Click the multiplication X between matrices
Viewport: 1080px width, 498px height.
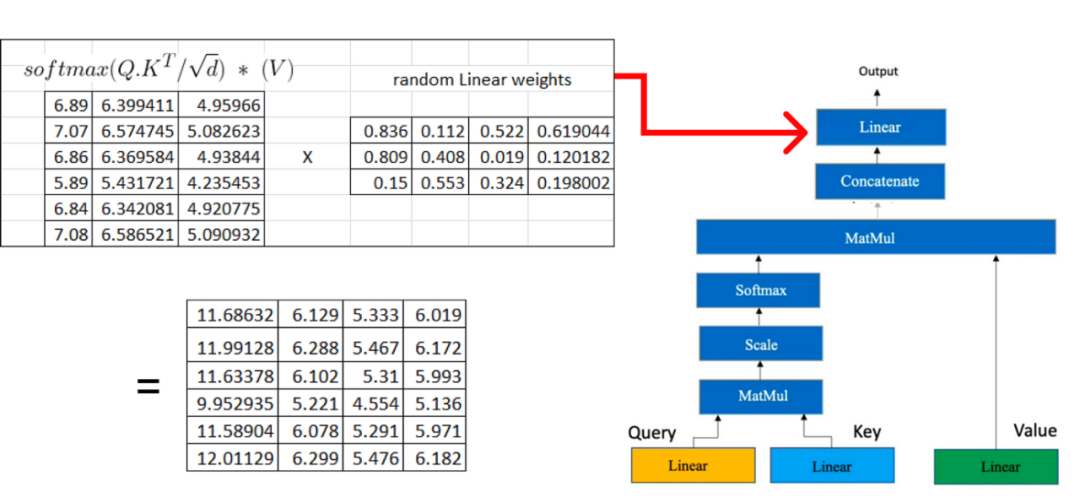click(x=307, y=158)
